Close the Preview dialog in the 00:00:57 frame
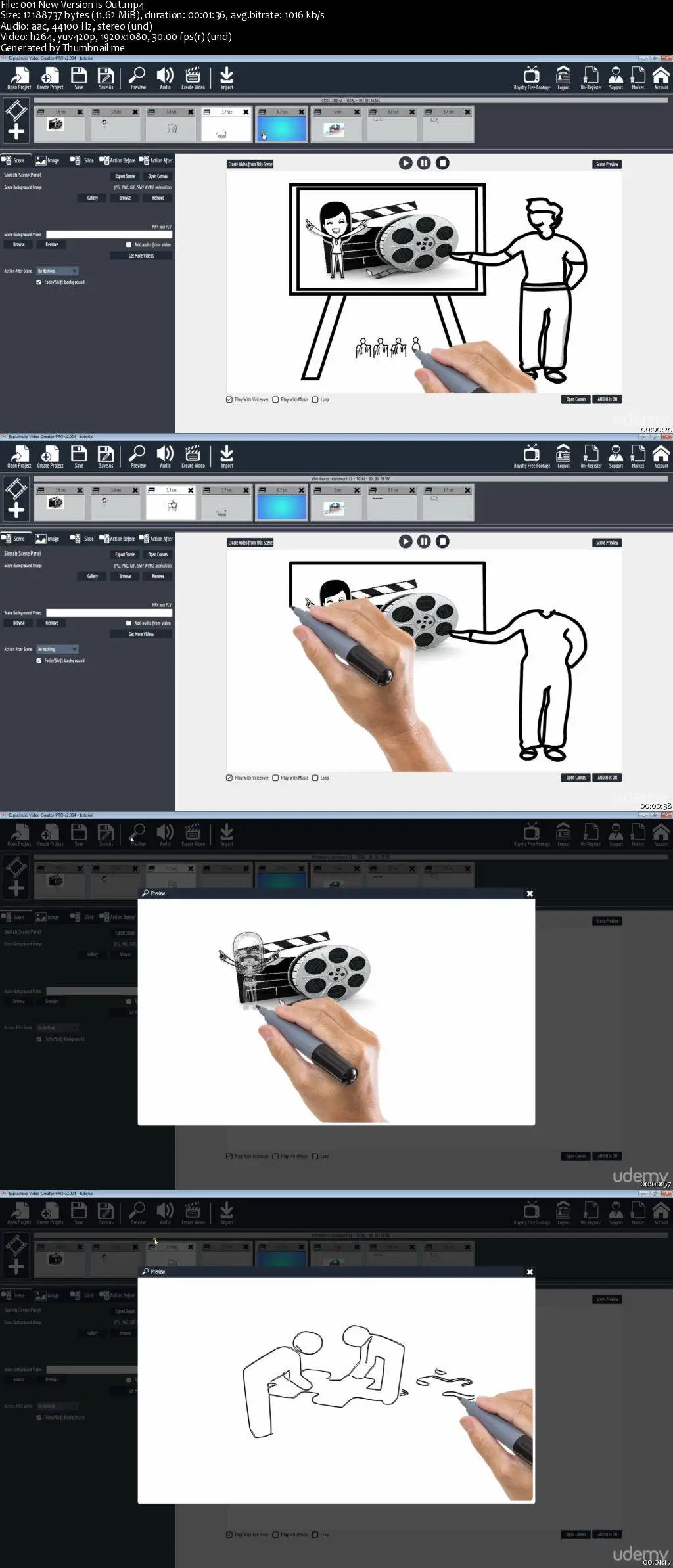 tap(530, 893)
